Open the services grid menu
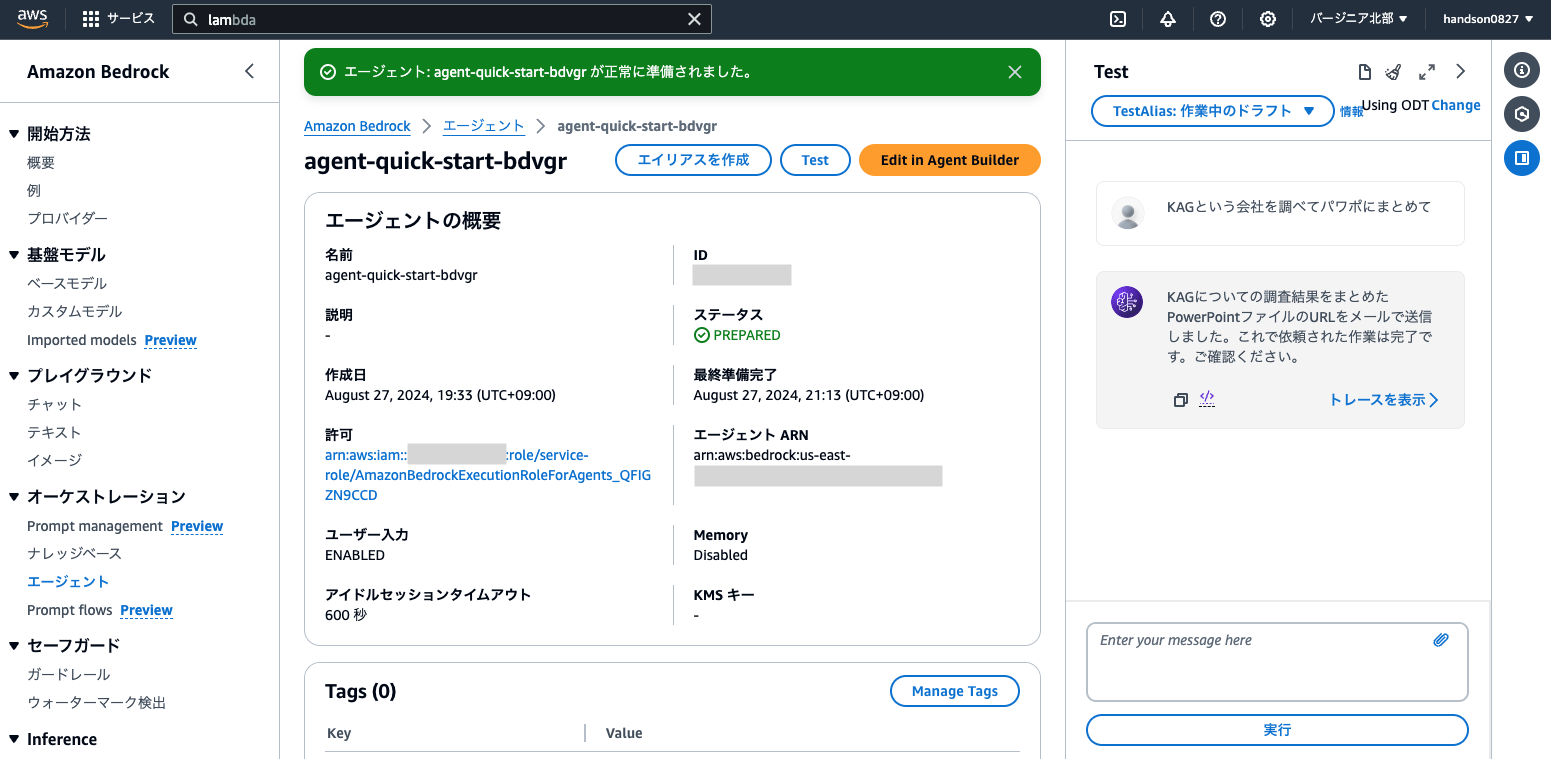The height and width of the screenshot is (759, 1551). point(91,19)
